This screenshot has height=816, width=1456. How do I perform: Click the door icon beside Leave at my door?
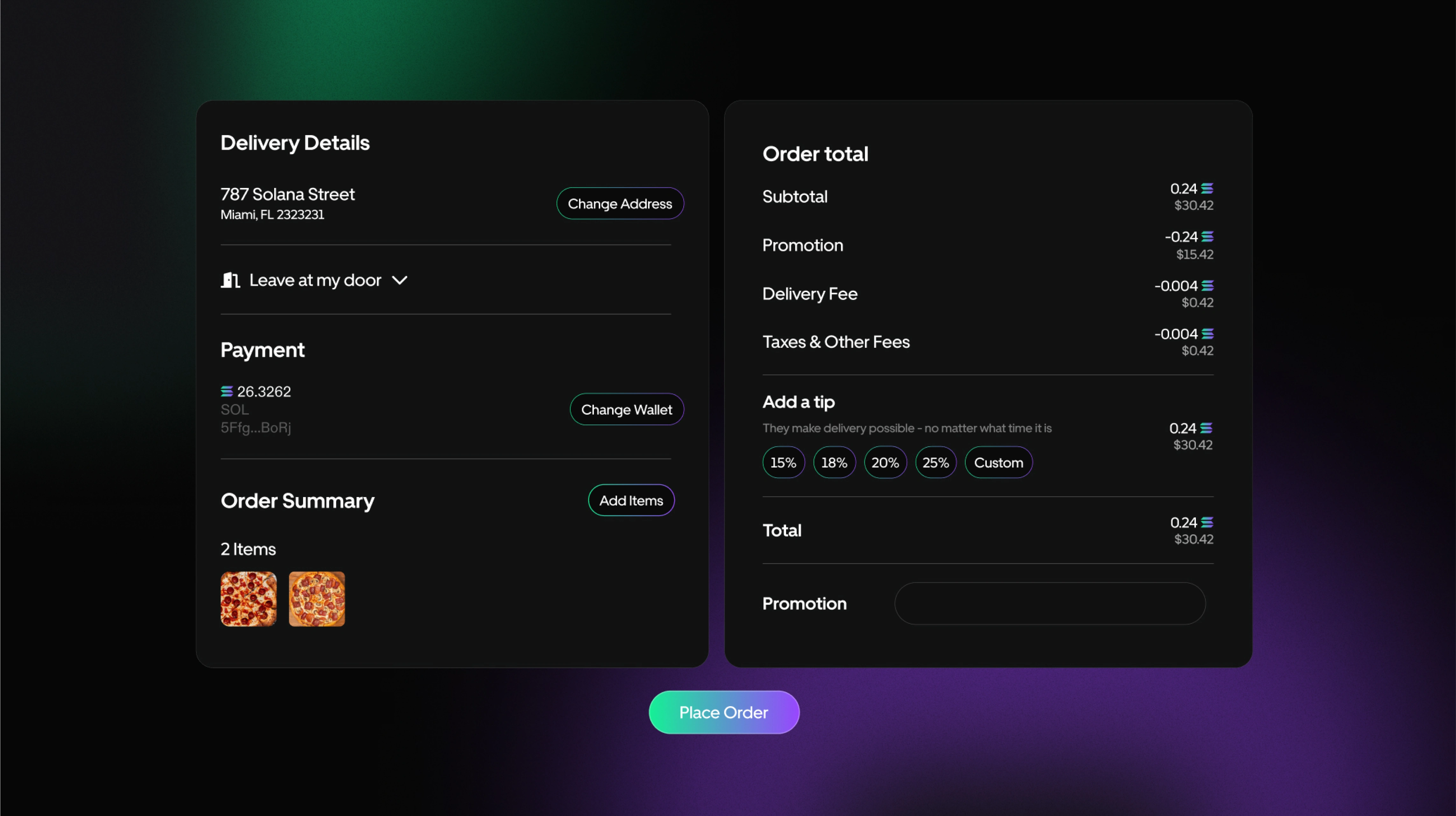pyautogui.click(x=230, y=280)
